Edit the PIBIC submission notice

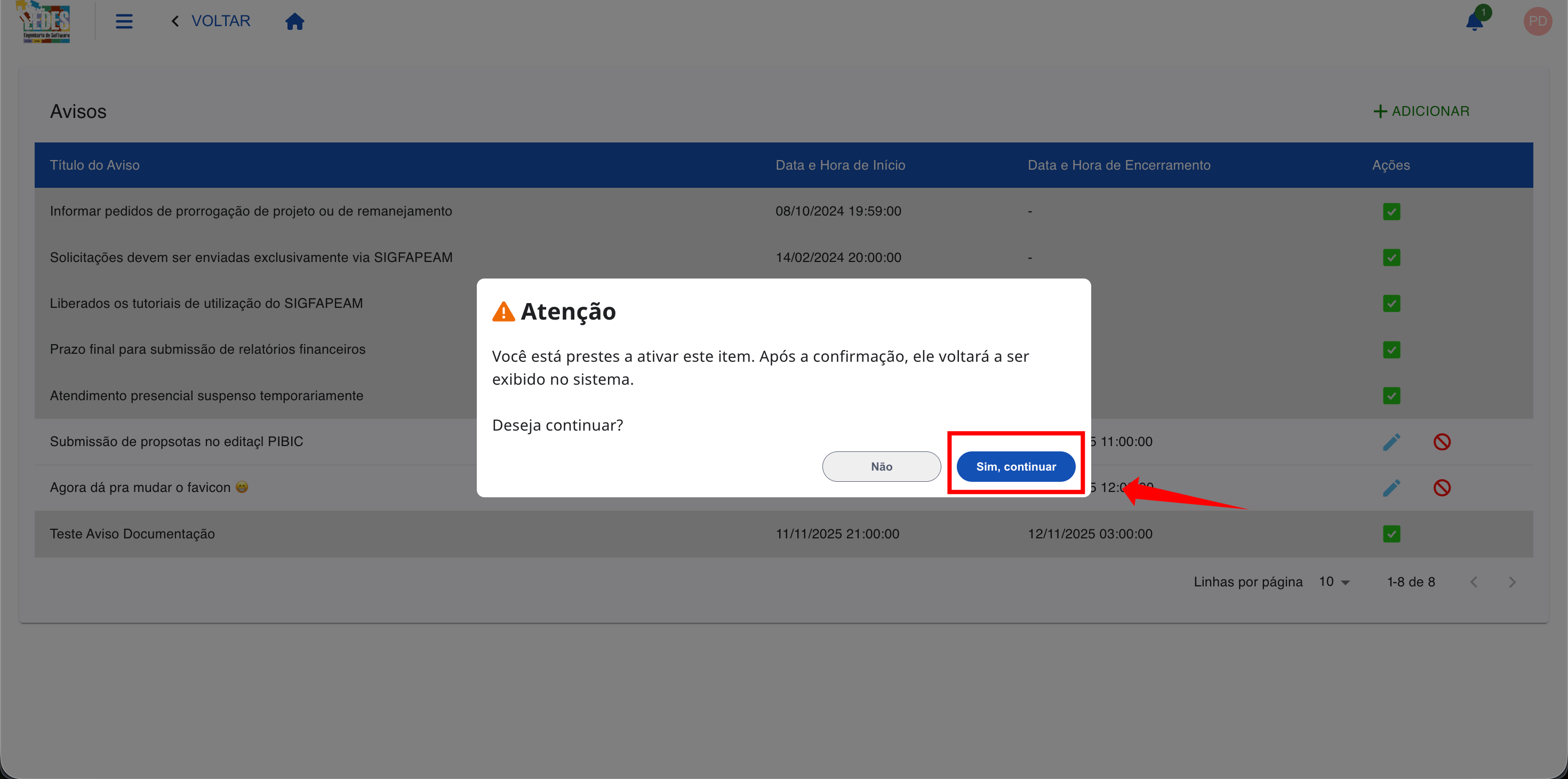1391,442
